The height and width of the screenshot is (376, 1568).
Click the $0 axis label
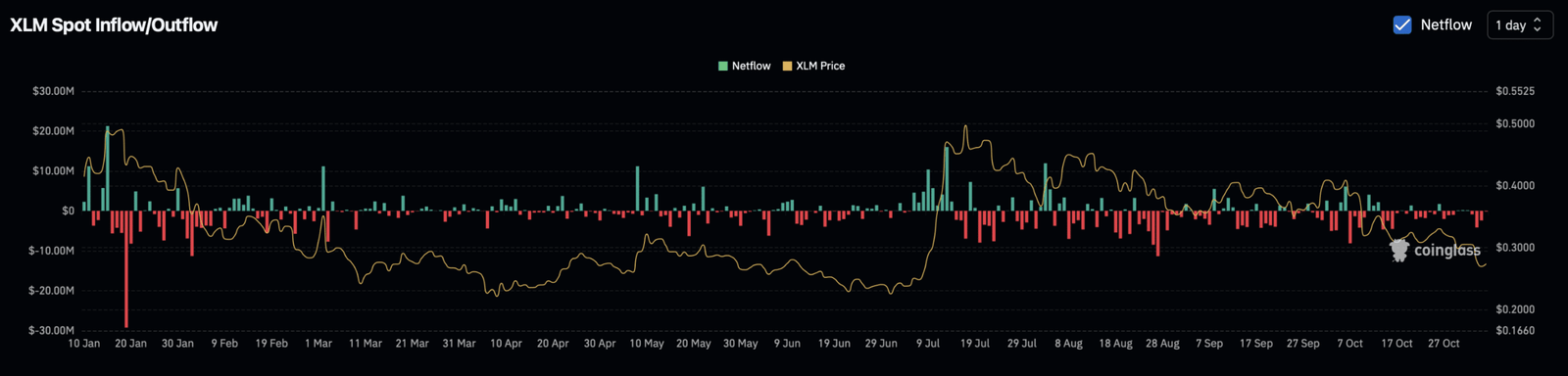coord(68,211)
